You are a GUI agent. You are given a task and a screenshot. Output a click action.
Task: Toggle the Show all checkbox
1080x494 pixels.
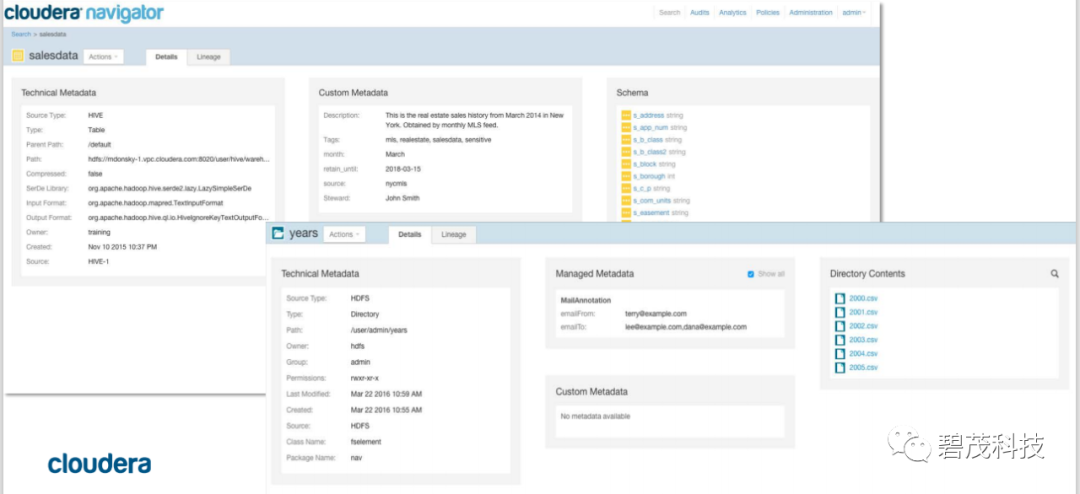click(751, 274)
